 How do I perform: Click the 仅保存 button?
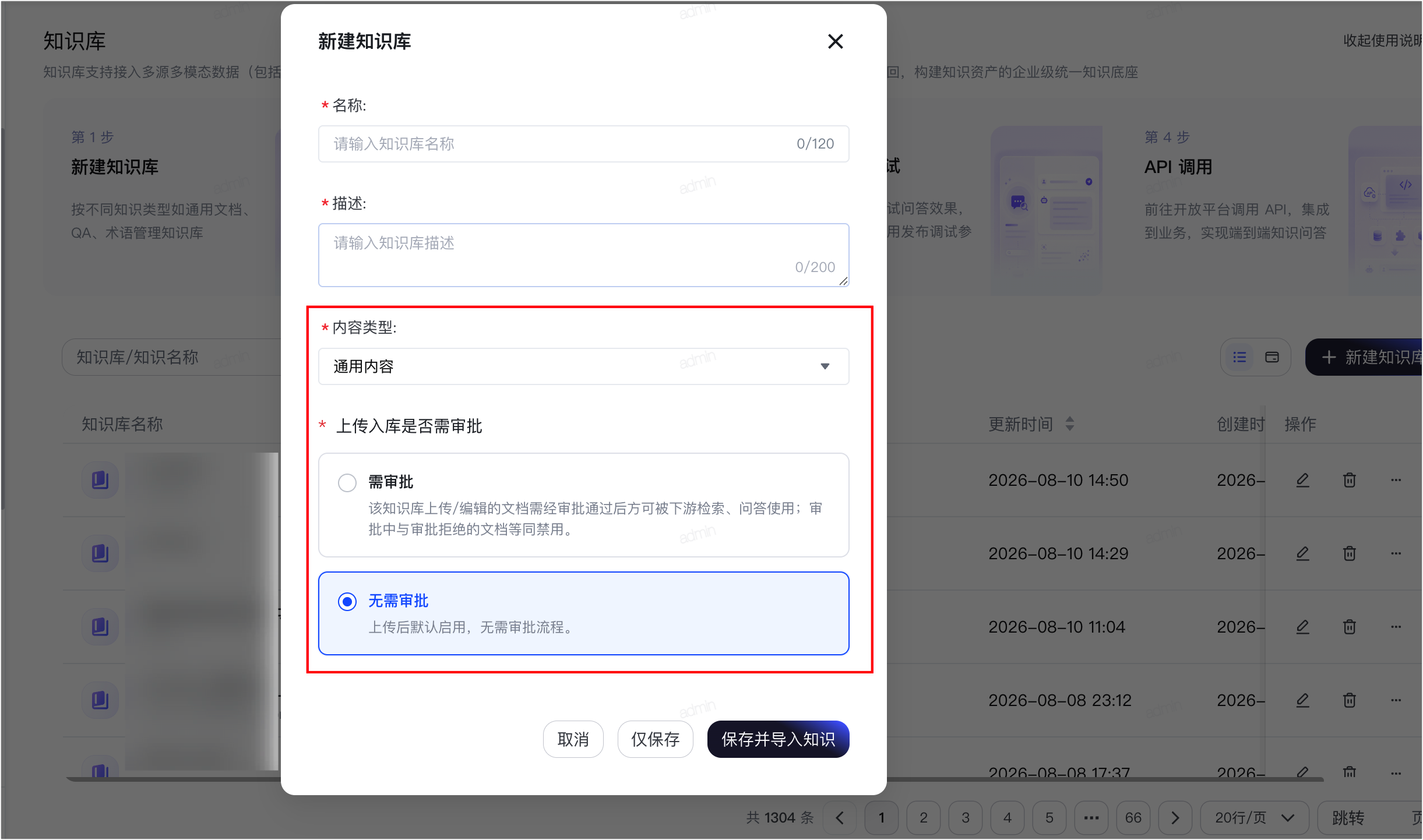click(x=655, y=739)
